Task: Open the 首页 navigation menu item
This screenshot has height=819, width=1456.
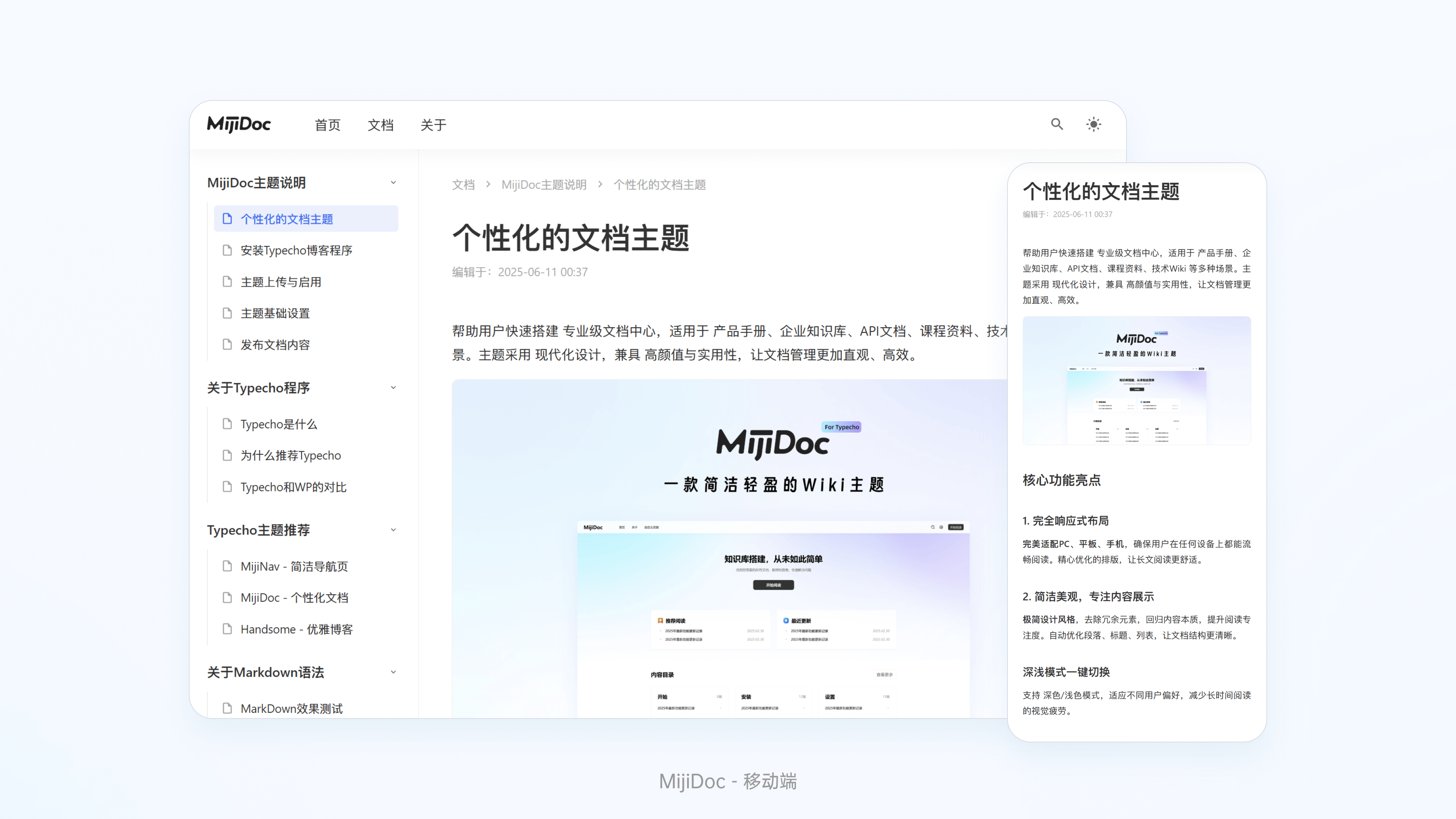Action: [x=328, y=125]
